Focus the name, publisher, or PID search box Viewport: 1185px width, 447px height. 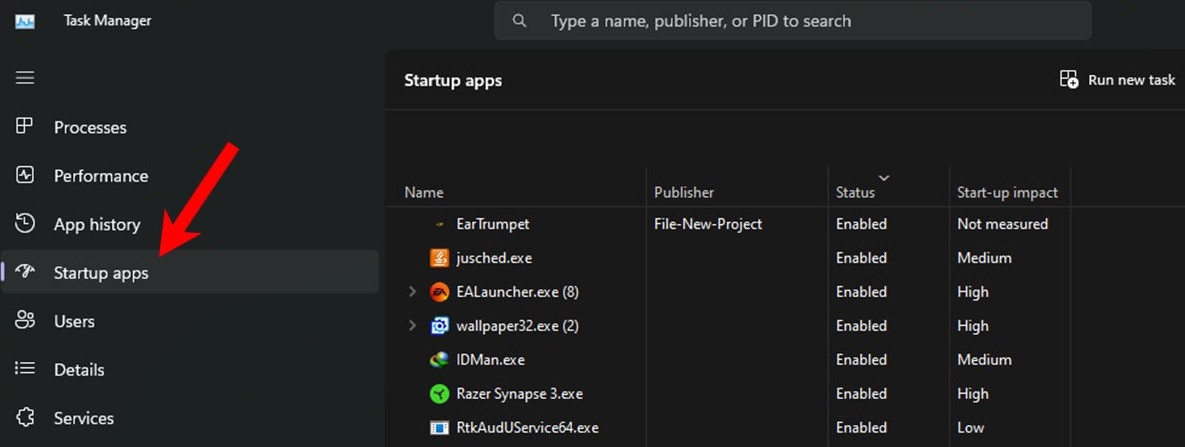coord(793,20)
